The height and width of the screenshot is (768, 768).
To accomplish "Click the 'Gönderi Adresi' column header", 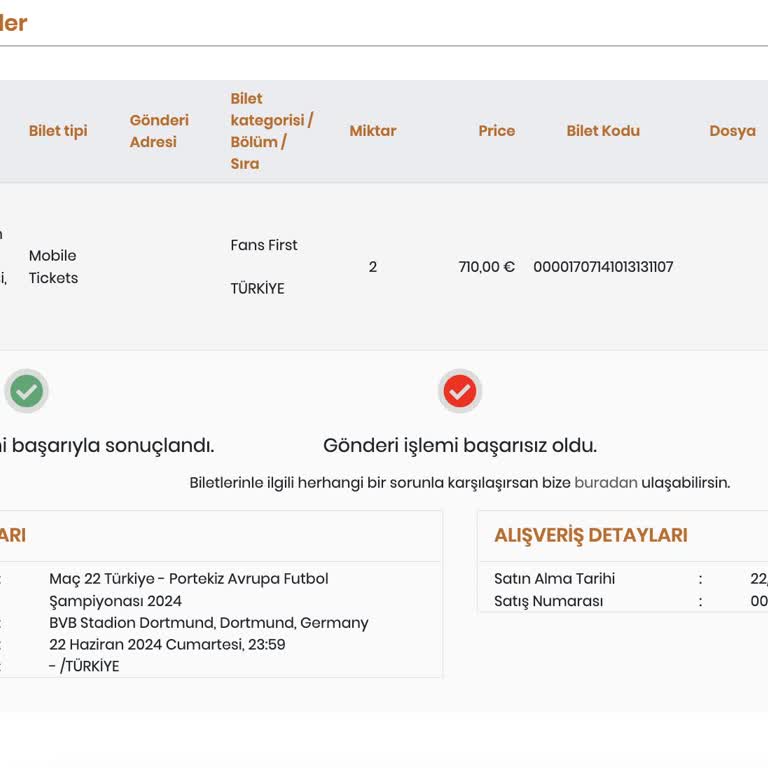I will pyautogui.click(x=159, y=131).
